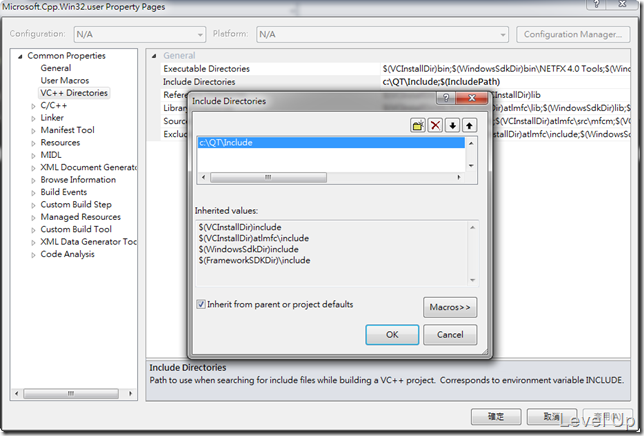Click Cancel in Include Directories dialog

(450, 335)
